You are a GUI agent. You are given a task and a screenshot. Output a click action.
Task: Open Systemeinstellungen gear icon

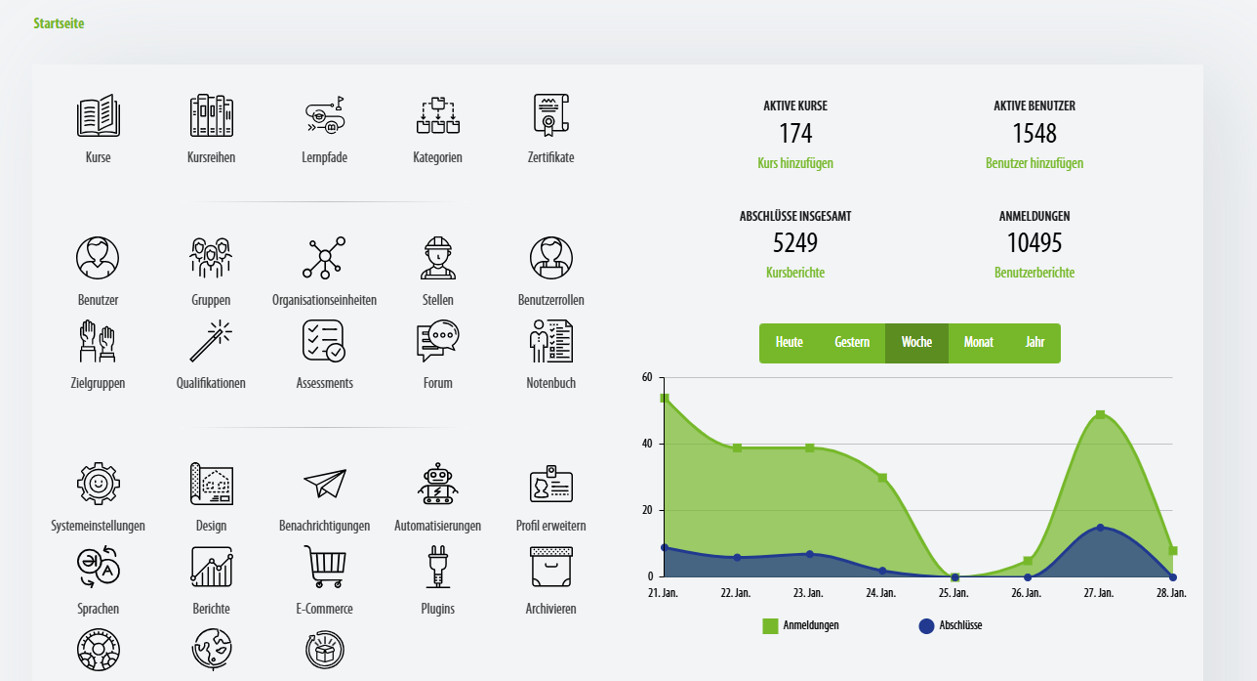pyautogui.click(x=98, y=484)
